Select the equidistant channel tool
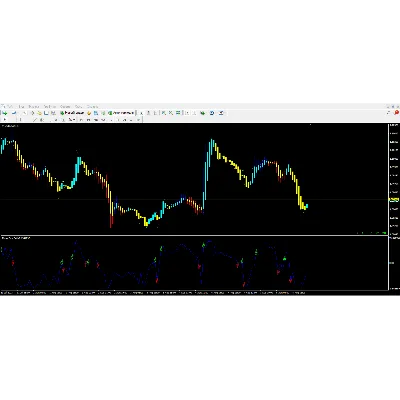 click(x=42, y=119)
